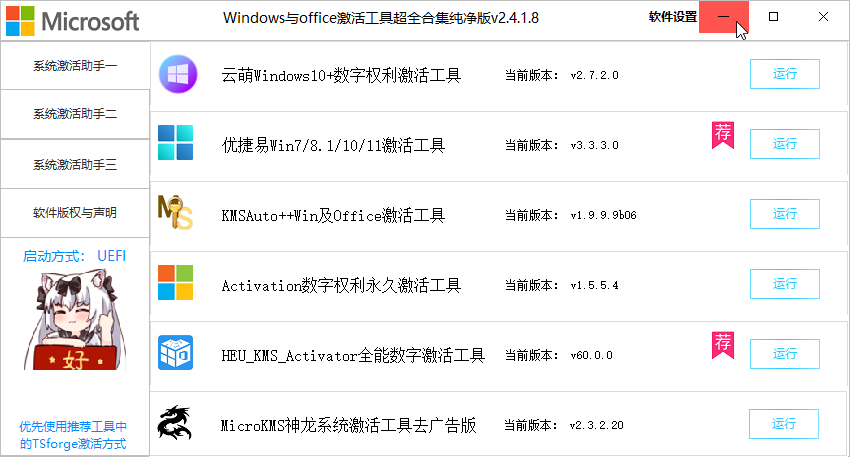Click the blue four-tile Win7/8.1/10/11 activator icon

click(175, 143)
